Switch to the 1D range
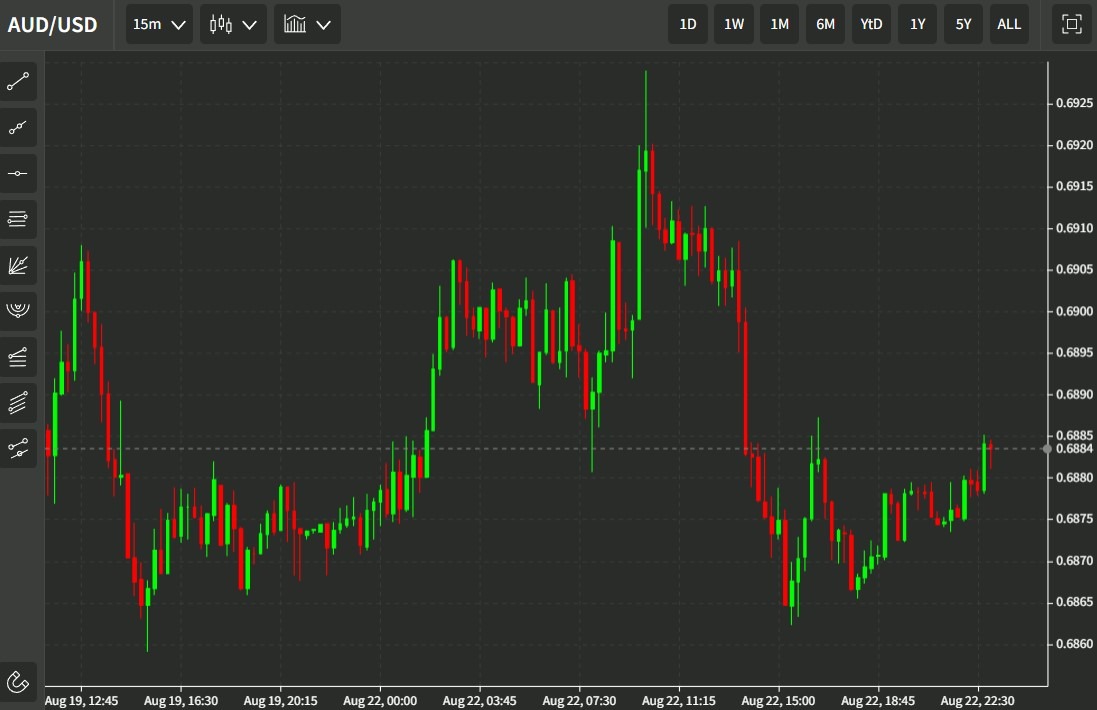1097x710 pixels. 688,24
